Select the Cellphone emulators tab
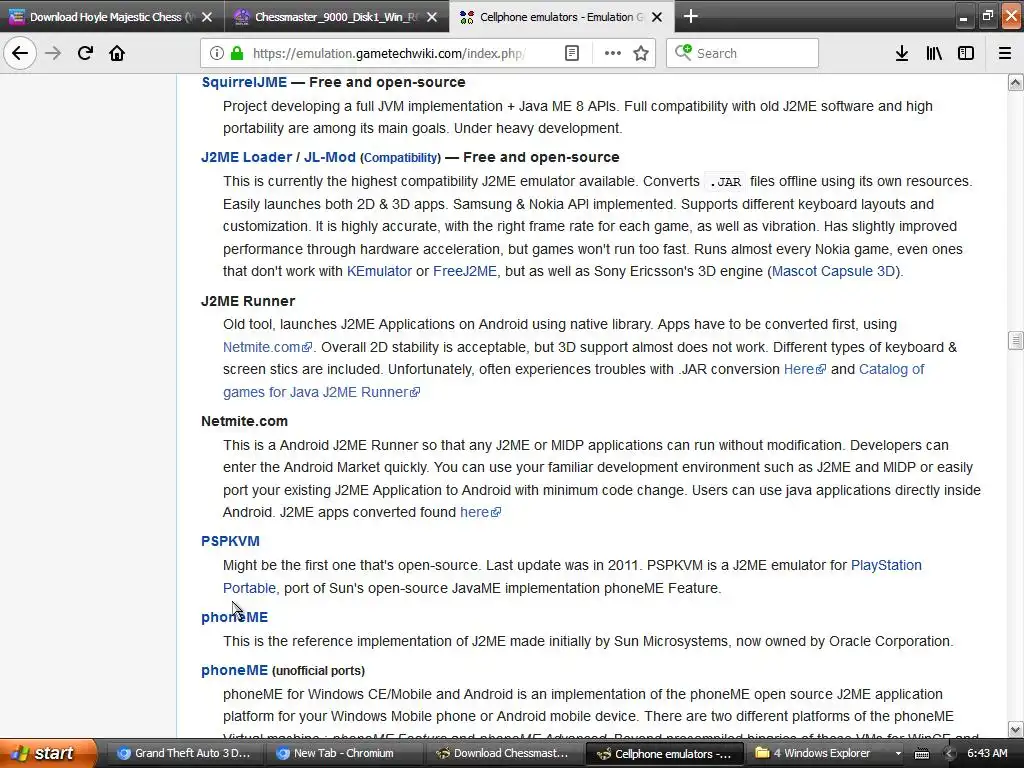Image resolution: width=1024 pixels, height=768 pixels. pos(562,17)
